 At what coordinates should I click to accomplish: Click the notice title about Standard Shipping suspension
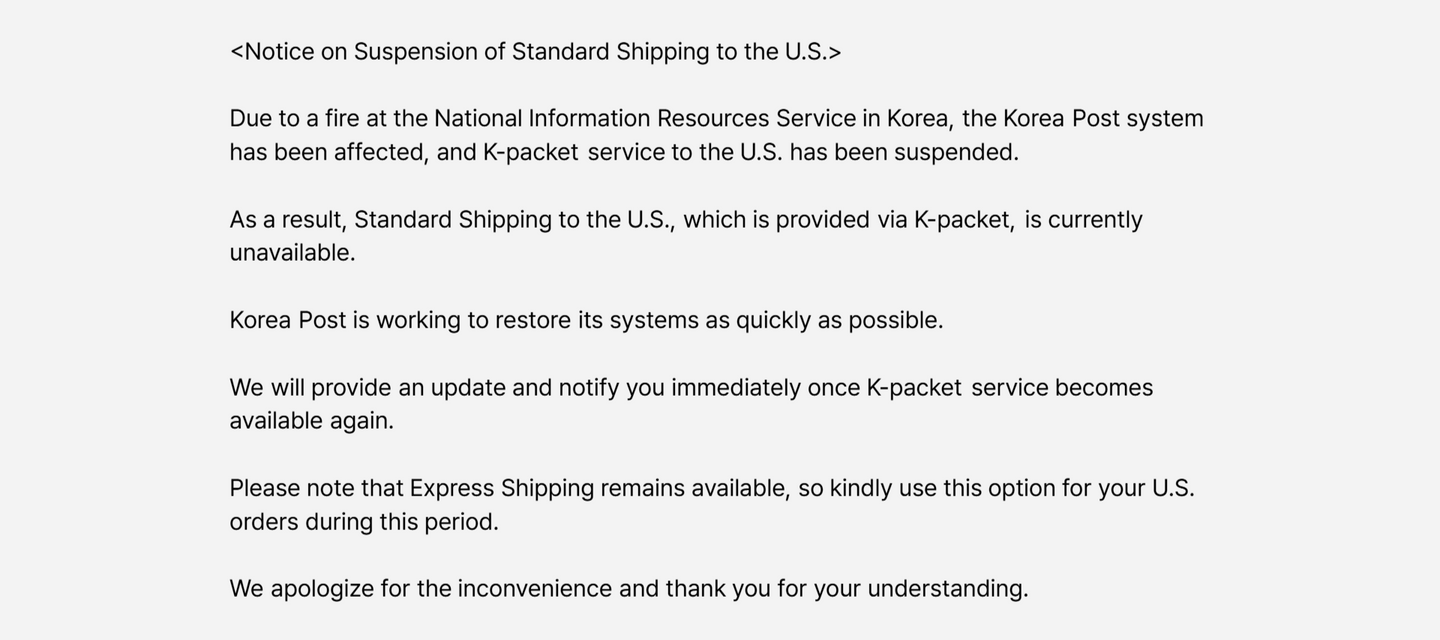coord(535,52)
